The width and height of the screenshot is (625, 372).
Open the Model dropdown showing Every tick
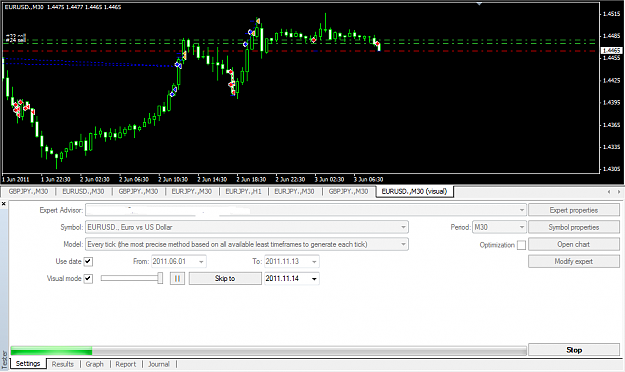click(x=403, y=244)
